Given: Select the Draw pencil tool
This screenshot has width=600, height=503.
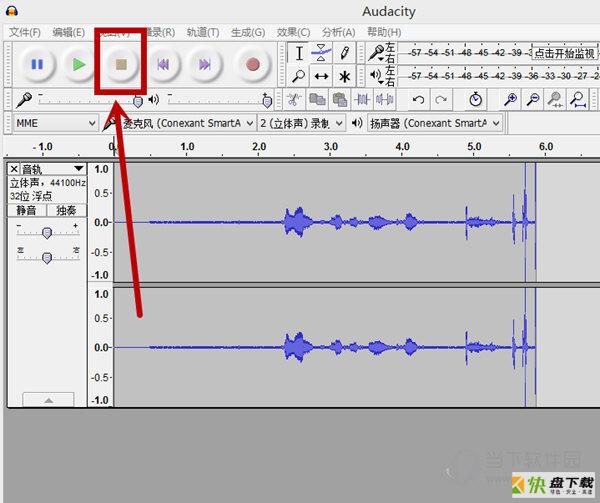Looking at the screenshot, I should tap(344, 53).
